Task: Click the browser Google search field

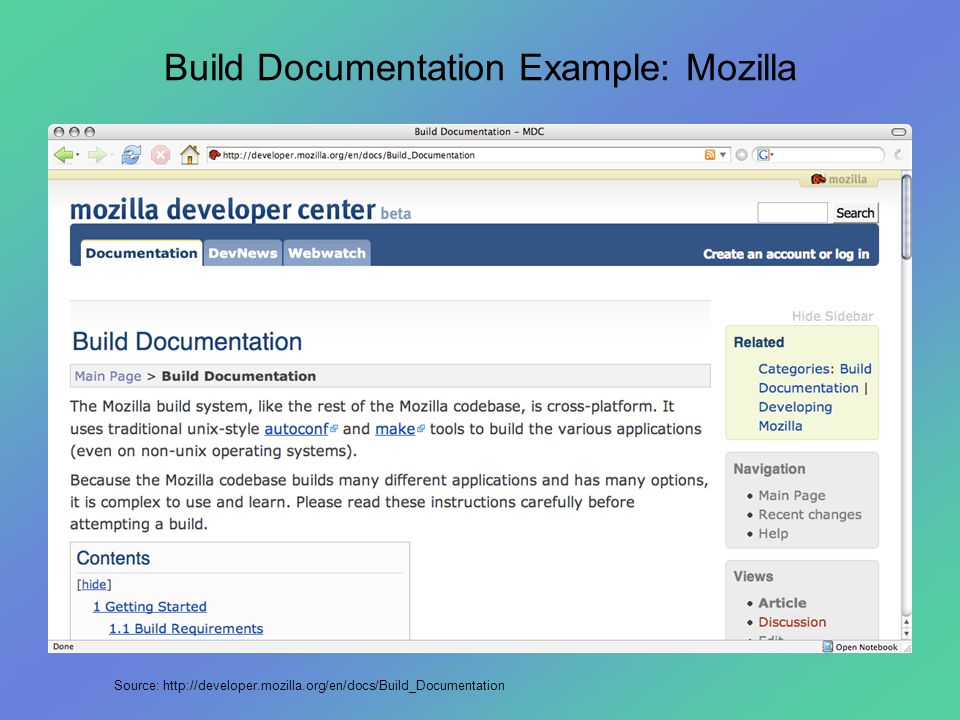Action: pos(827,155)
